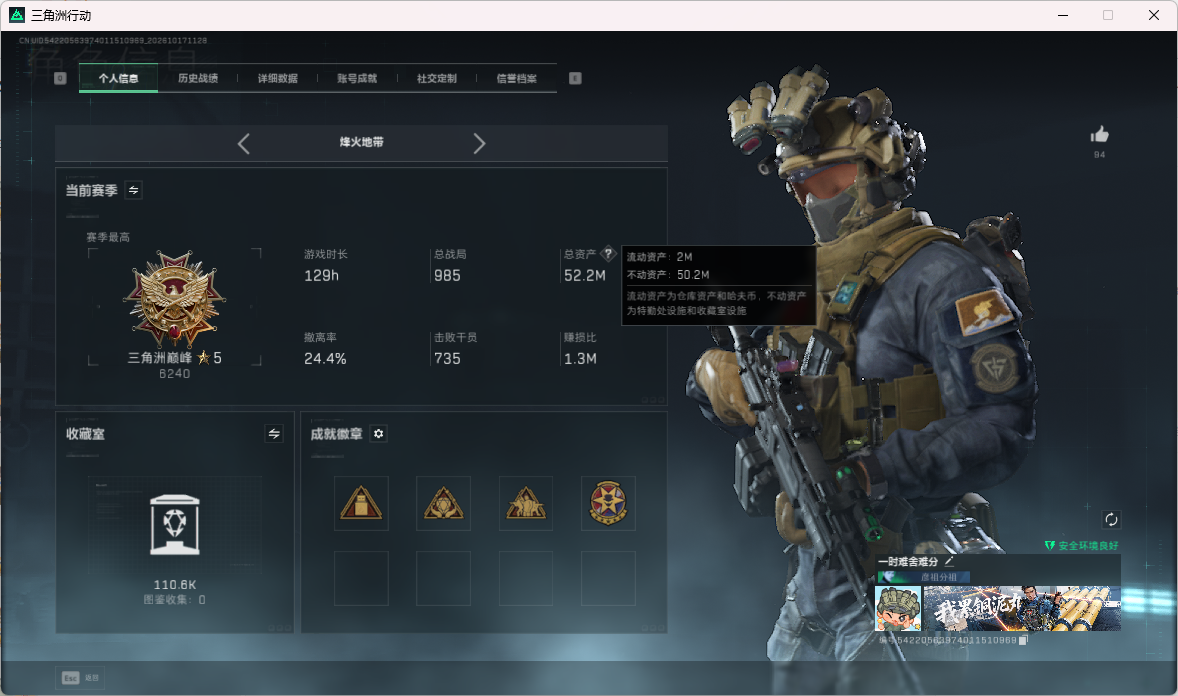Click the nickname 一时难舍难分
This screenshot has width=1178, height=696.
click(x=908, y=561)
